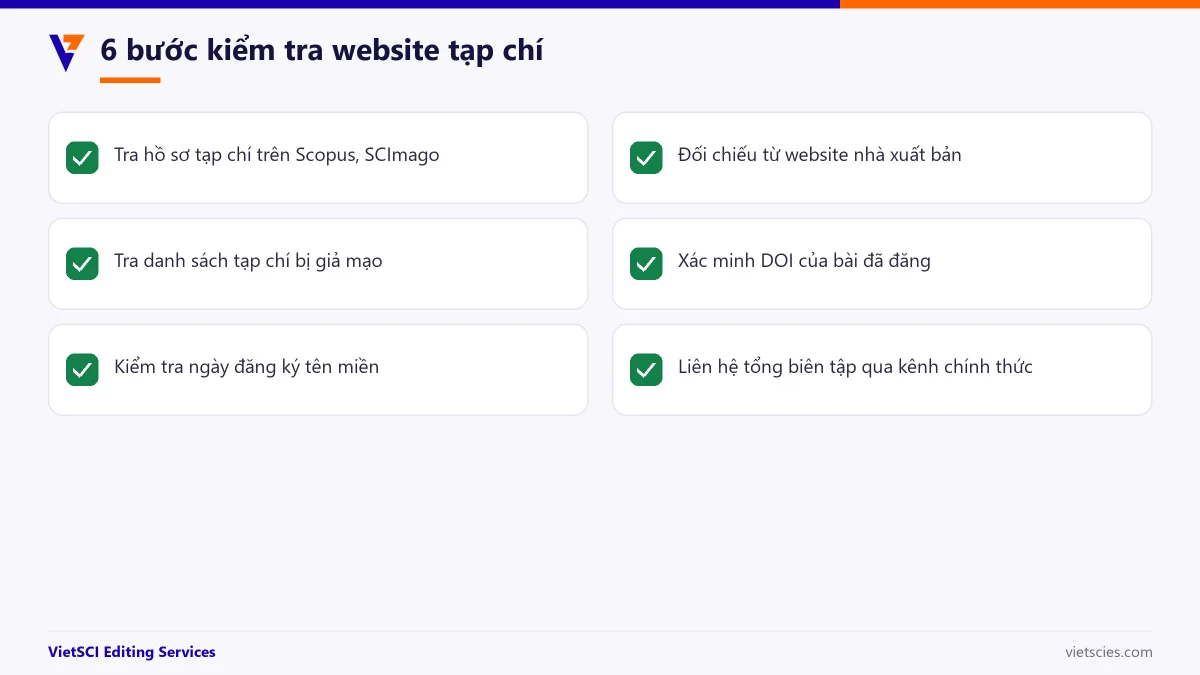The width and height of the screenshot is (1200, 675).
Task: Select text 'Đối chiếu từ website nhà xuất bản'
Action: click(x=820, y=155)
